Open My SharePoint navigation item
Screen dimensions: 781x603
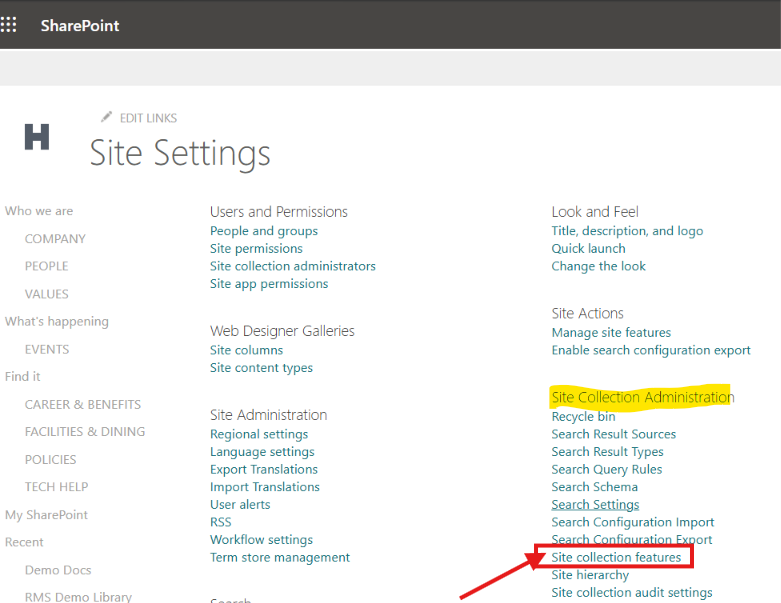click(46, 515)
